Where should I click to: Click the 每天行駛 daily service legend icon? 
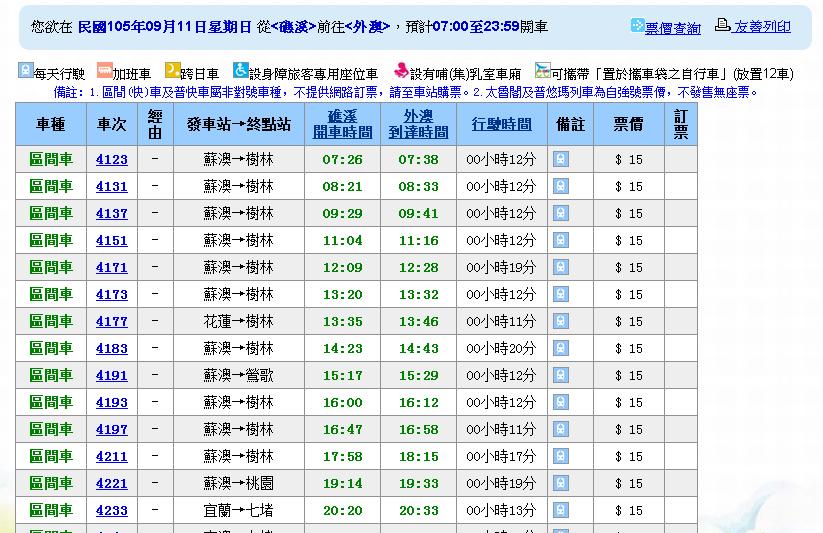(26, 70)
